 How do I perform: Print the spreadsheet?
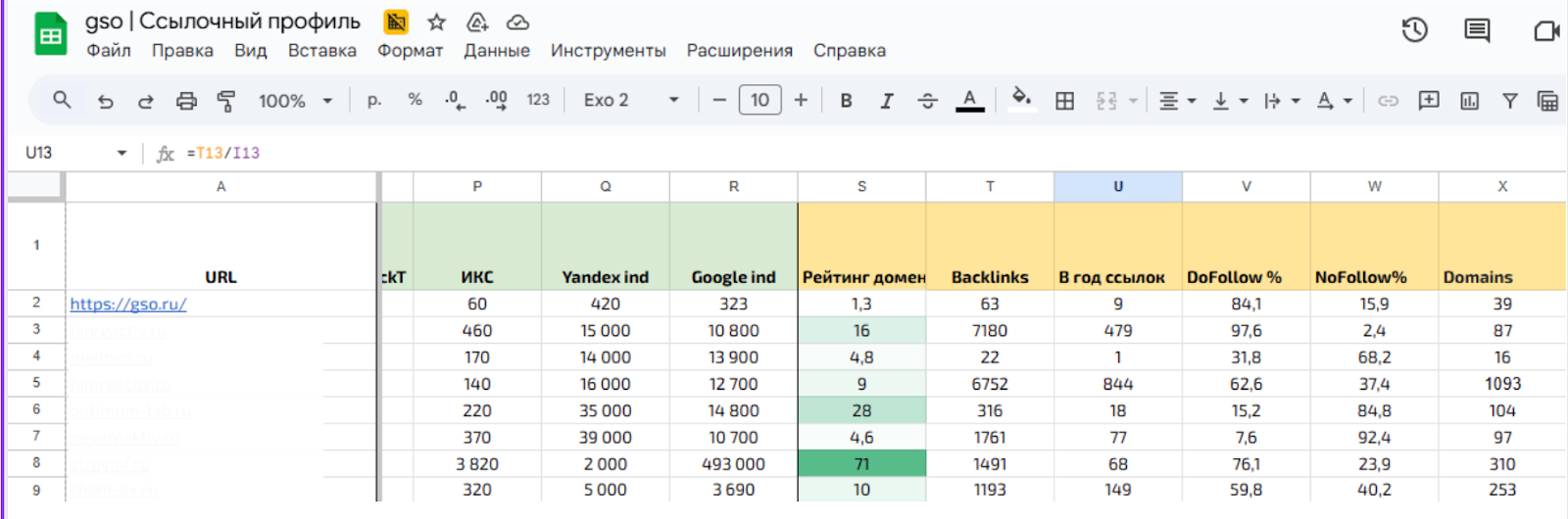click(186, 101)
